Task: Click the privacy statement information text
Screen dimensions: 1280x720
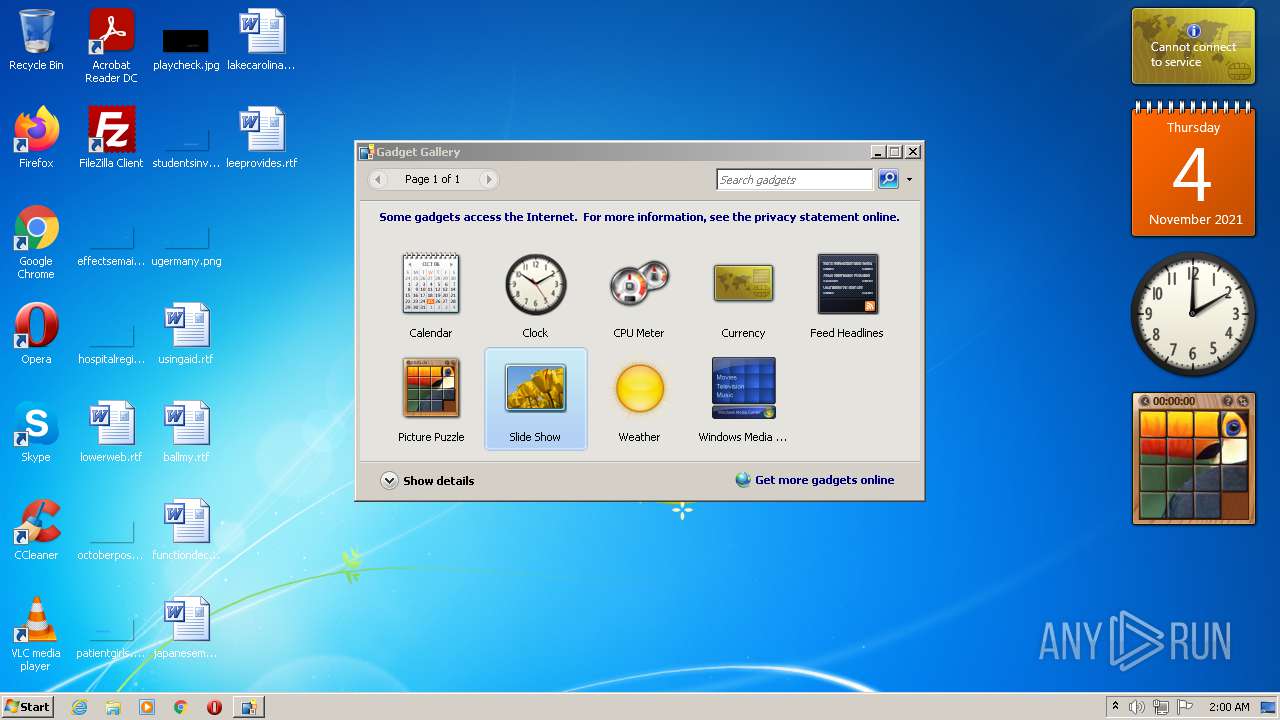Action: 639,217
